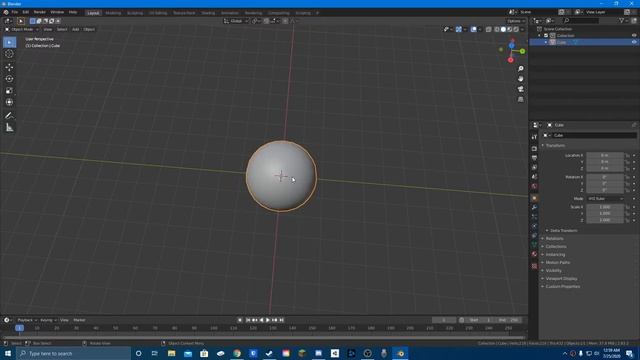Switch perspective/orthographic with the grid icon
The height and width of the screenshot is (360, 640).
pyautogui.click(x=520, y=99)
